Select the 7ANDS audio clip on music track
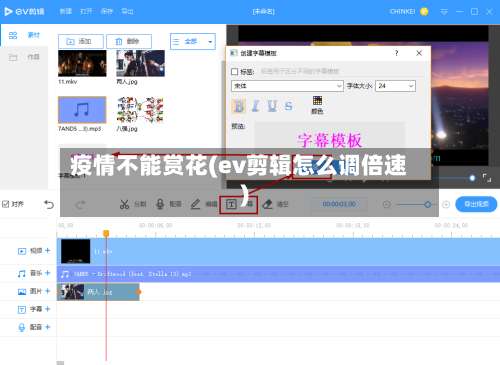 [x=278, y=274]
